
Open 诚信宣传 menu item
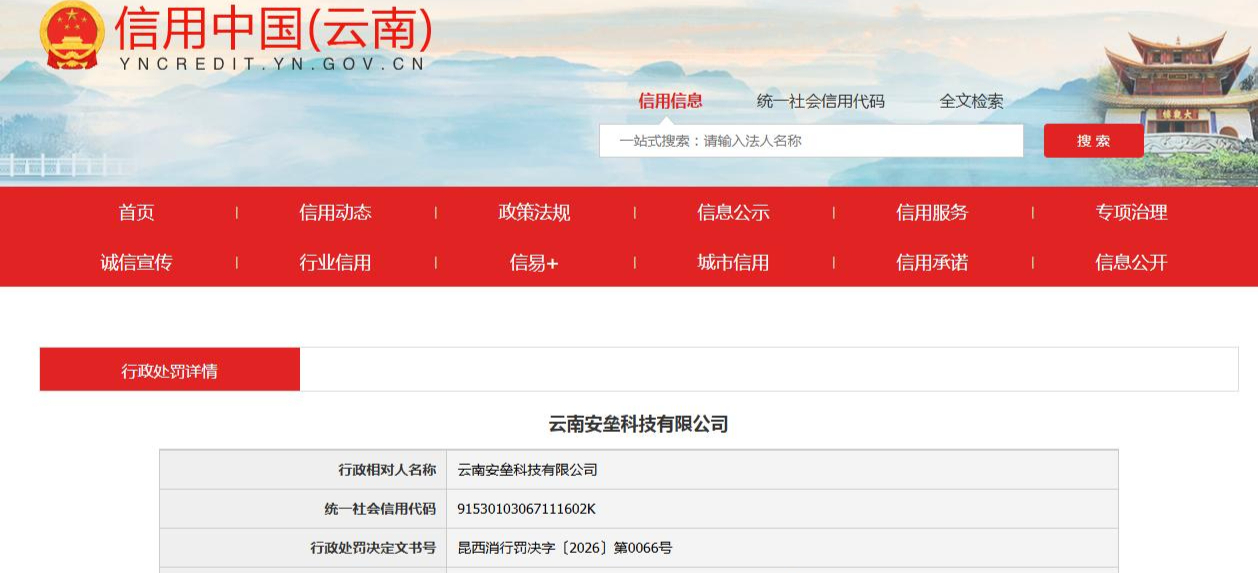click(136, 262)
